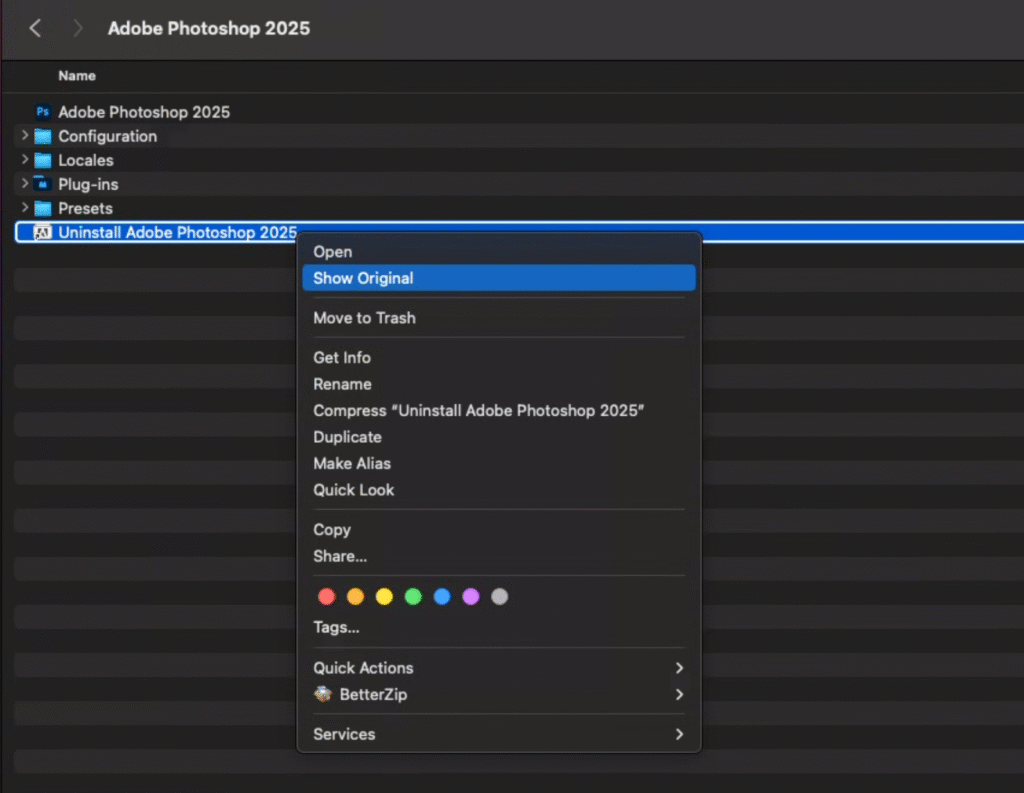Click the back navigation arrow
1024x793 pixels.
pos(34,28)
